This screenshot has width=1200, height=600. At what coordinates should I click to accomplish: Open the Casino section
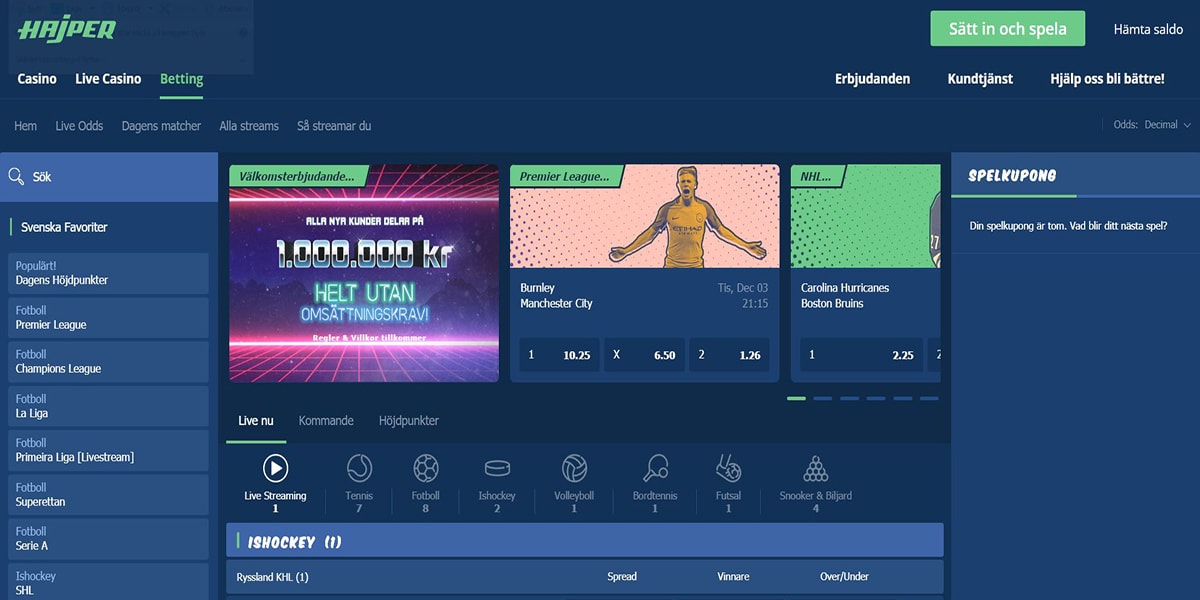point(37,79)
